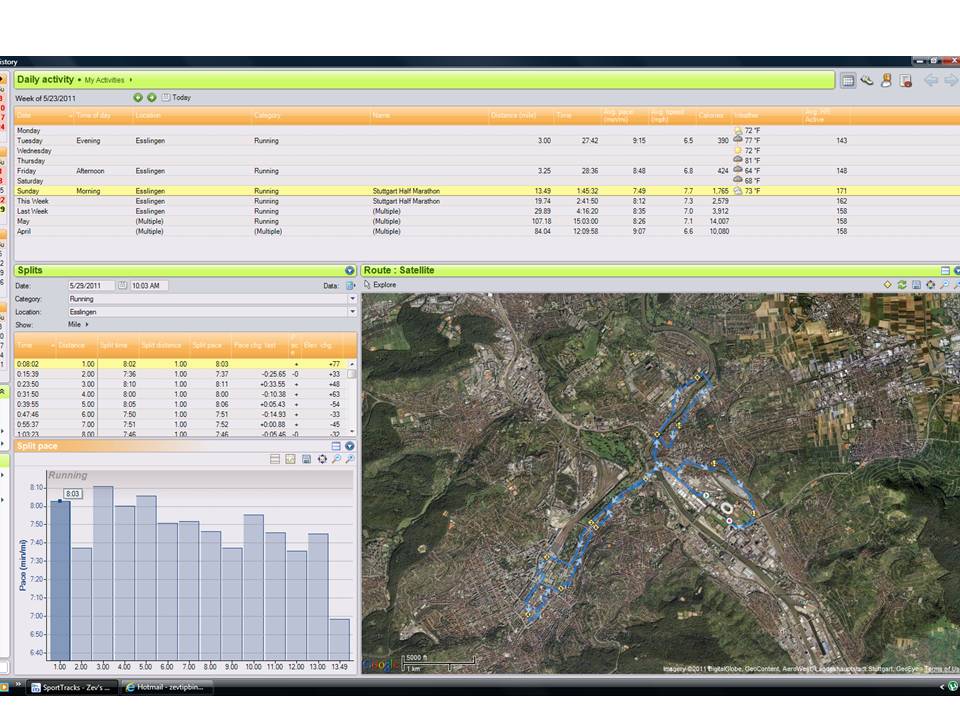Click the highlighted first bar in pace chart
Screen dimensions: 960x720
click(60, 580)
